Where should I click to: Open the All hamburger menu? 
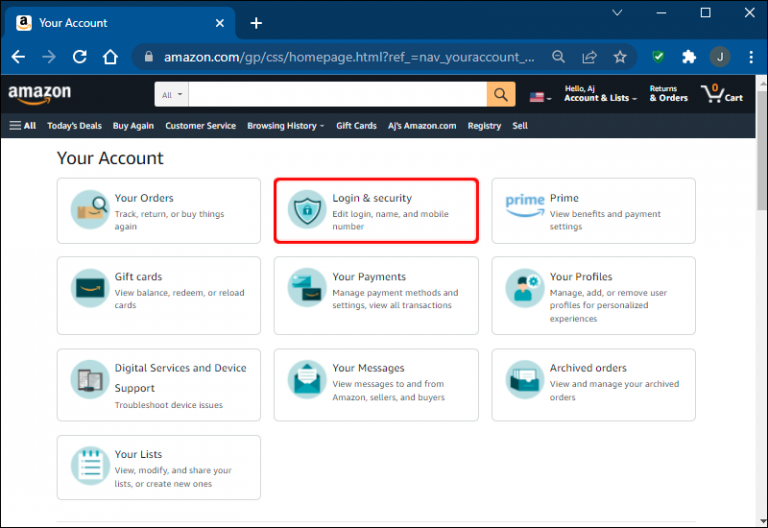pyautogui.click(x=23, y=126)
